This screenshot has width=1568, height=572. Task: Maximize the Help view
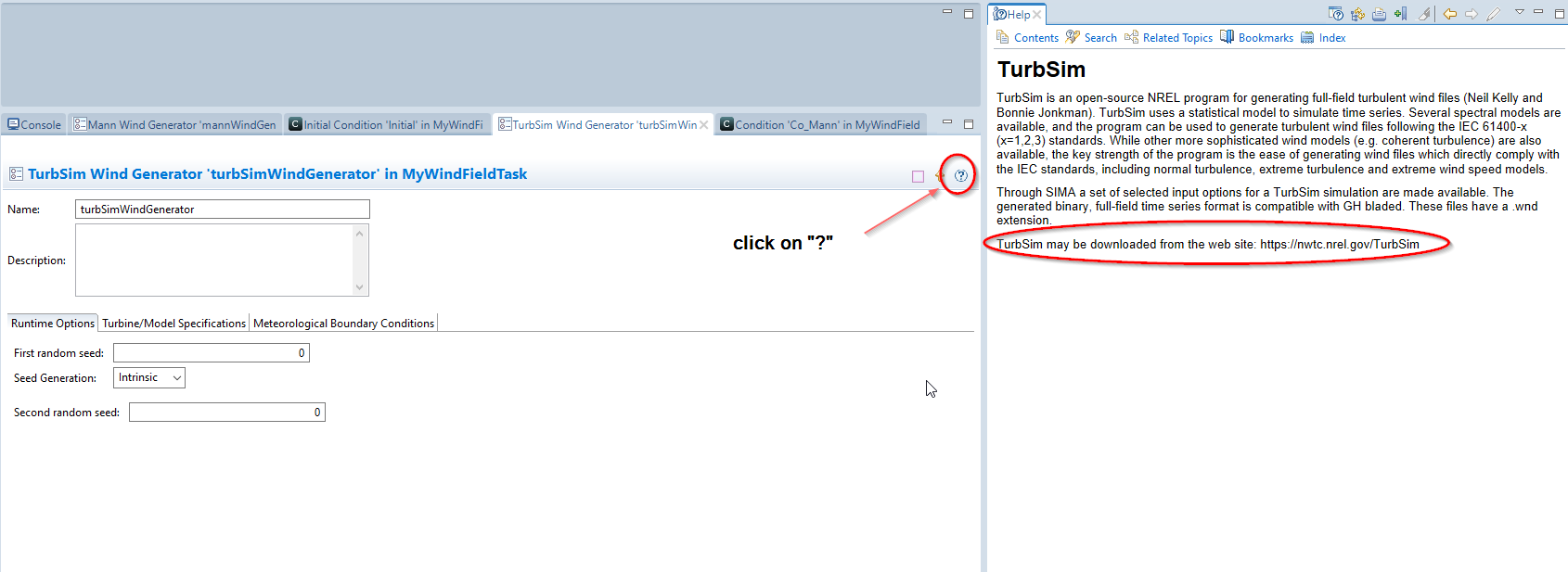pyautogui.click(x=1560, y=14)
